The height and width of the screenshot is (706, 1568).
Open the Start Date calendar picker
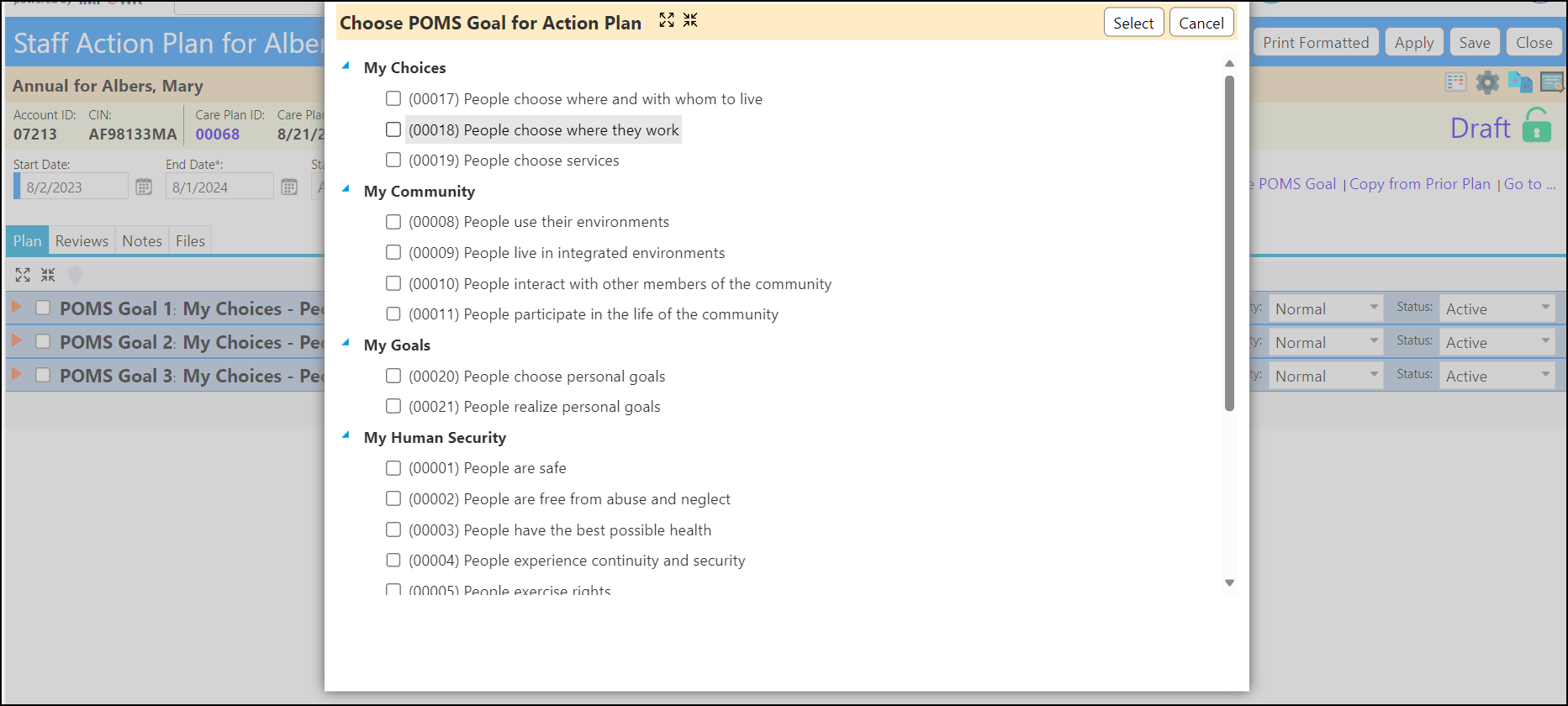(144, 187)
